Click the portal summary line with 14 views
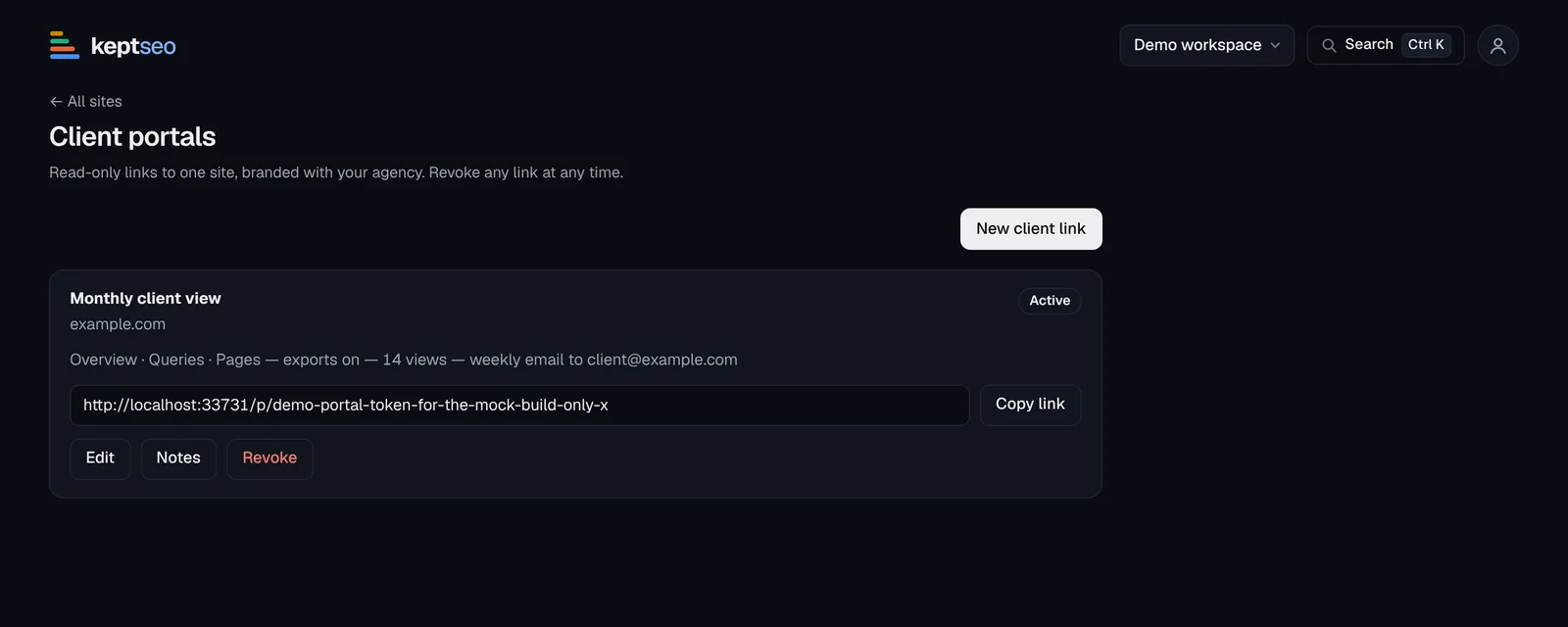 (404, 361)
